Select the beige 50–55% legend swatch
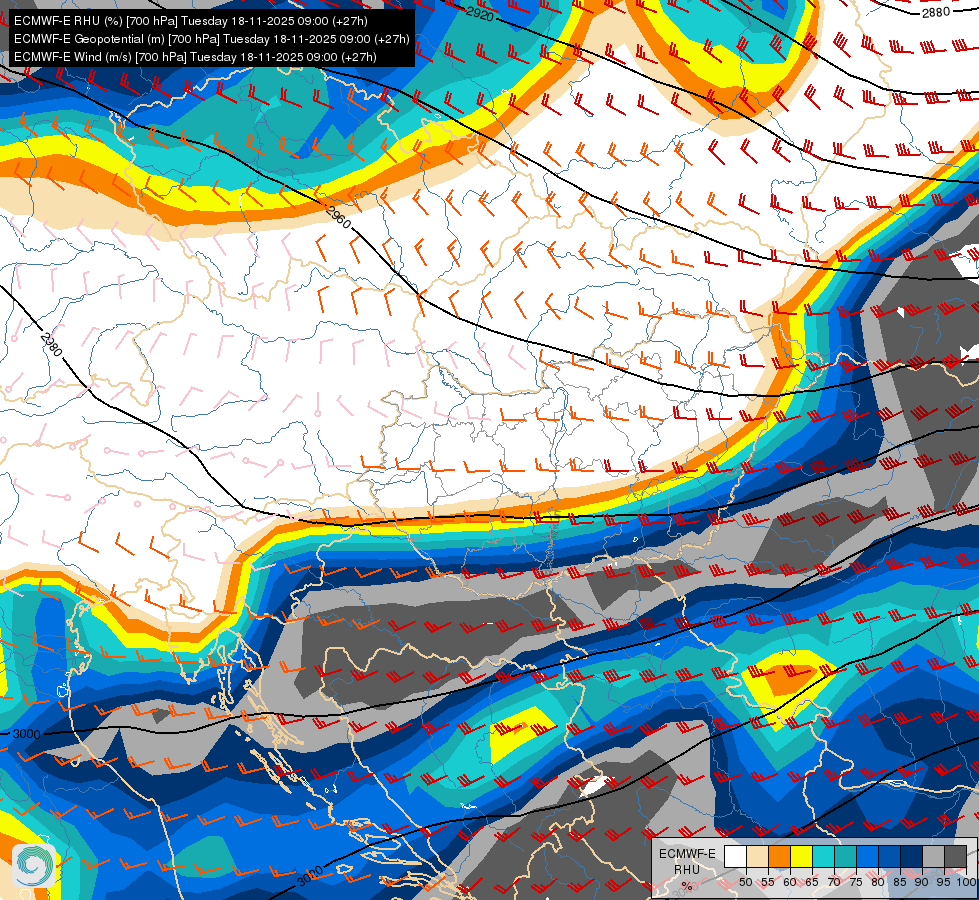Screen dimensions: 979x900 tap(757, 856)
